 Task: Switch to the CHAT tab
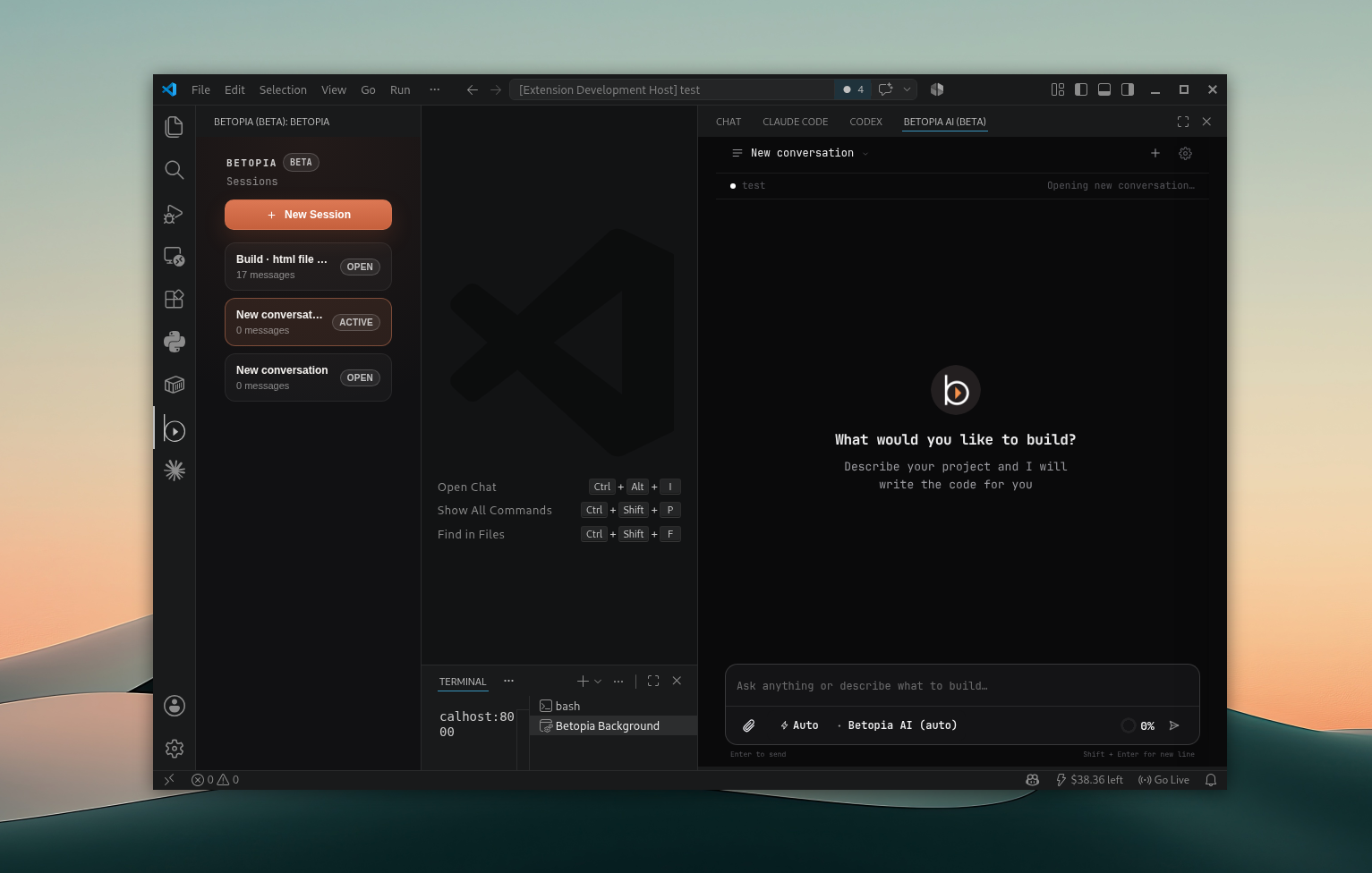729,122
